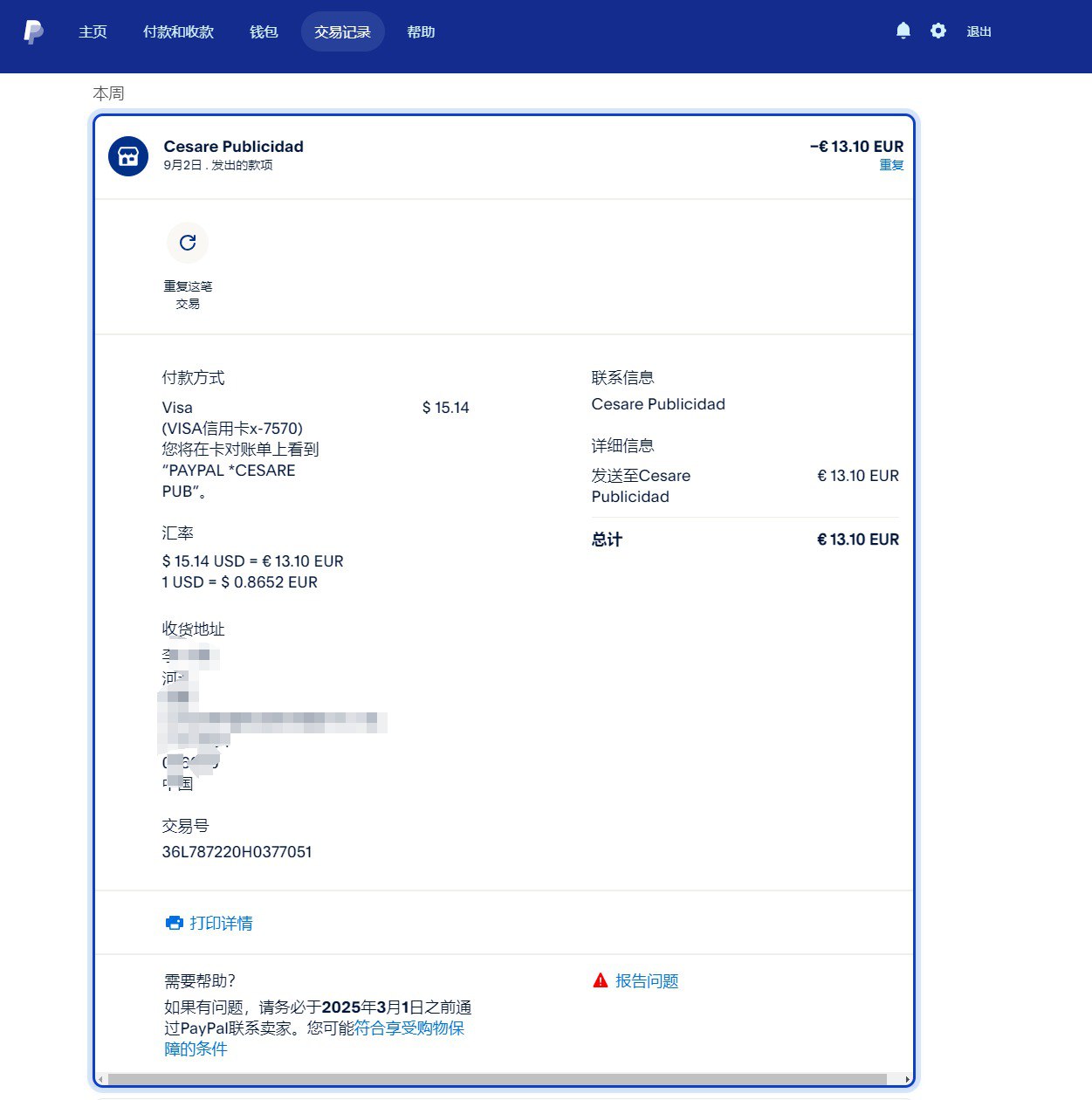
Task: Click the 报告问题 link
Action: (x=647, y=981)
